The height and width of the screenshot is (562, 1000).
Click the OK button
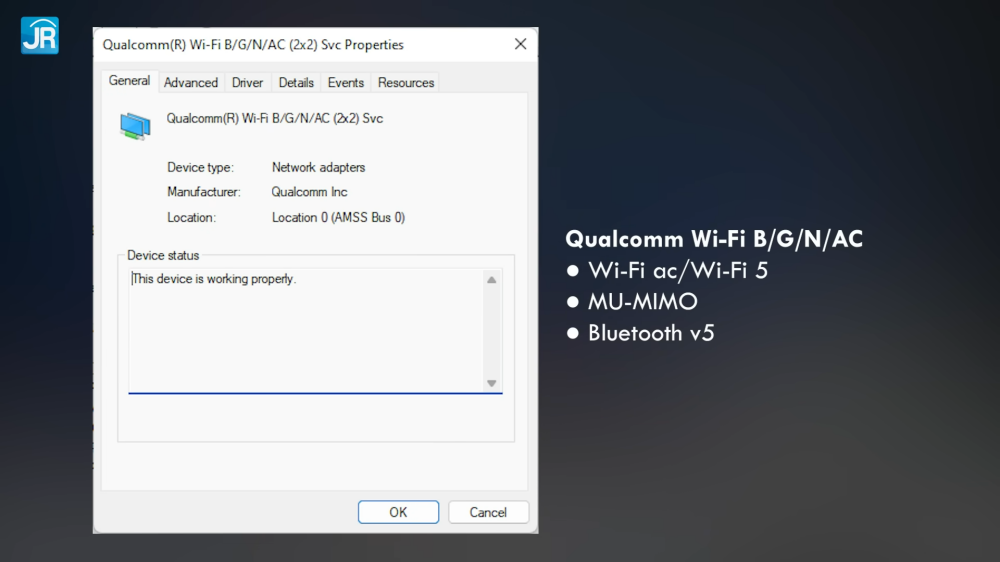pyautogui.click(x=399, y=512)
